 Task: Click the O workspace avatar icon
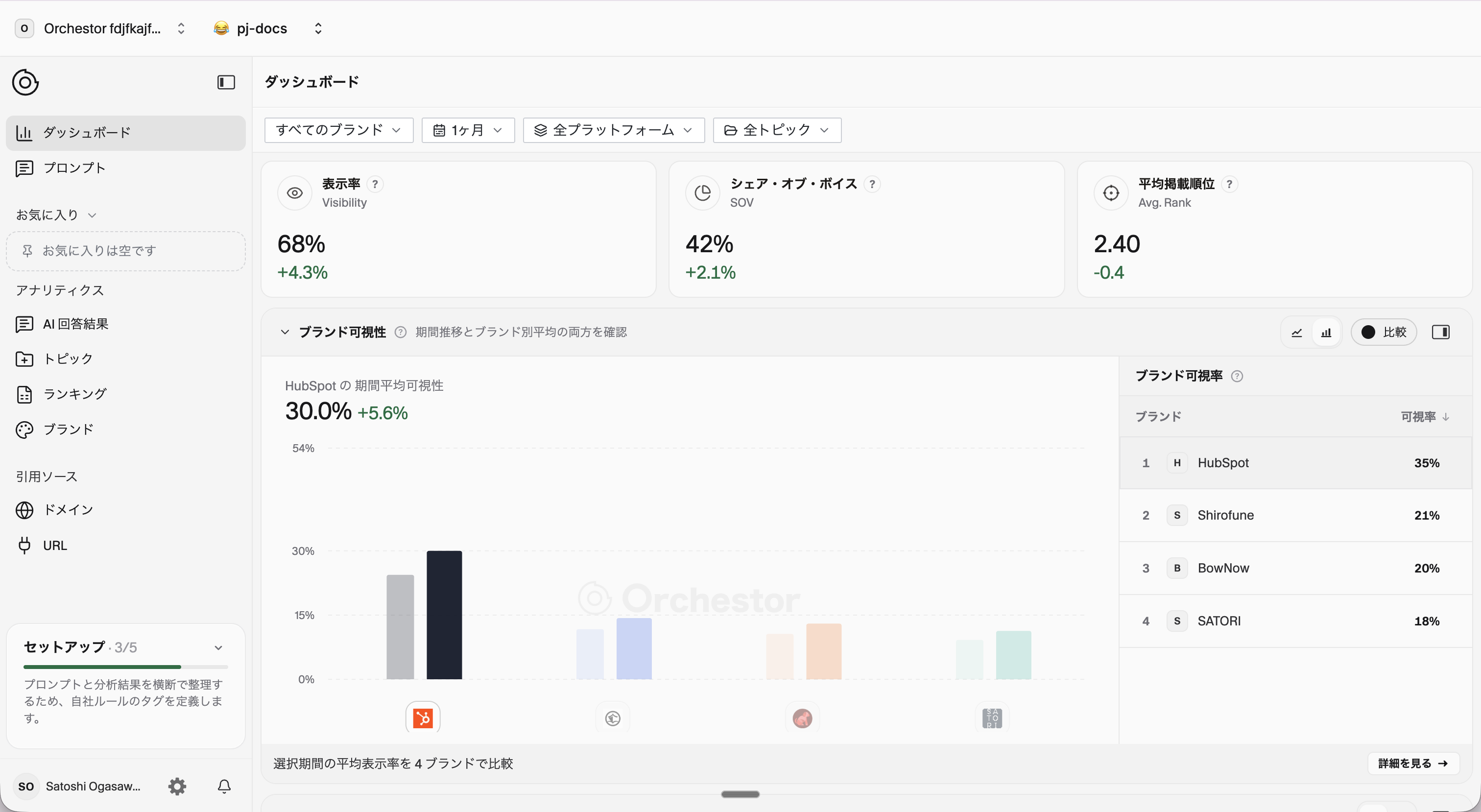[x=24, y=28]
